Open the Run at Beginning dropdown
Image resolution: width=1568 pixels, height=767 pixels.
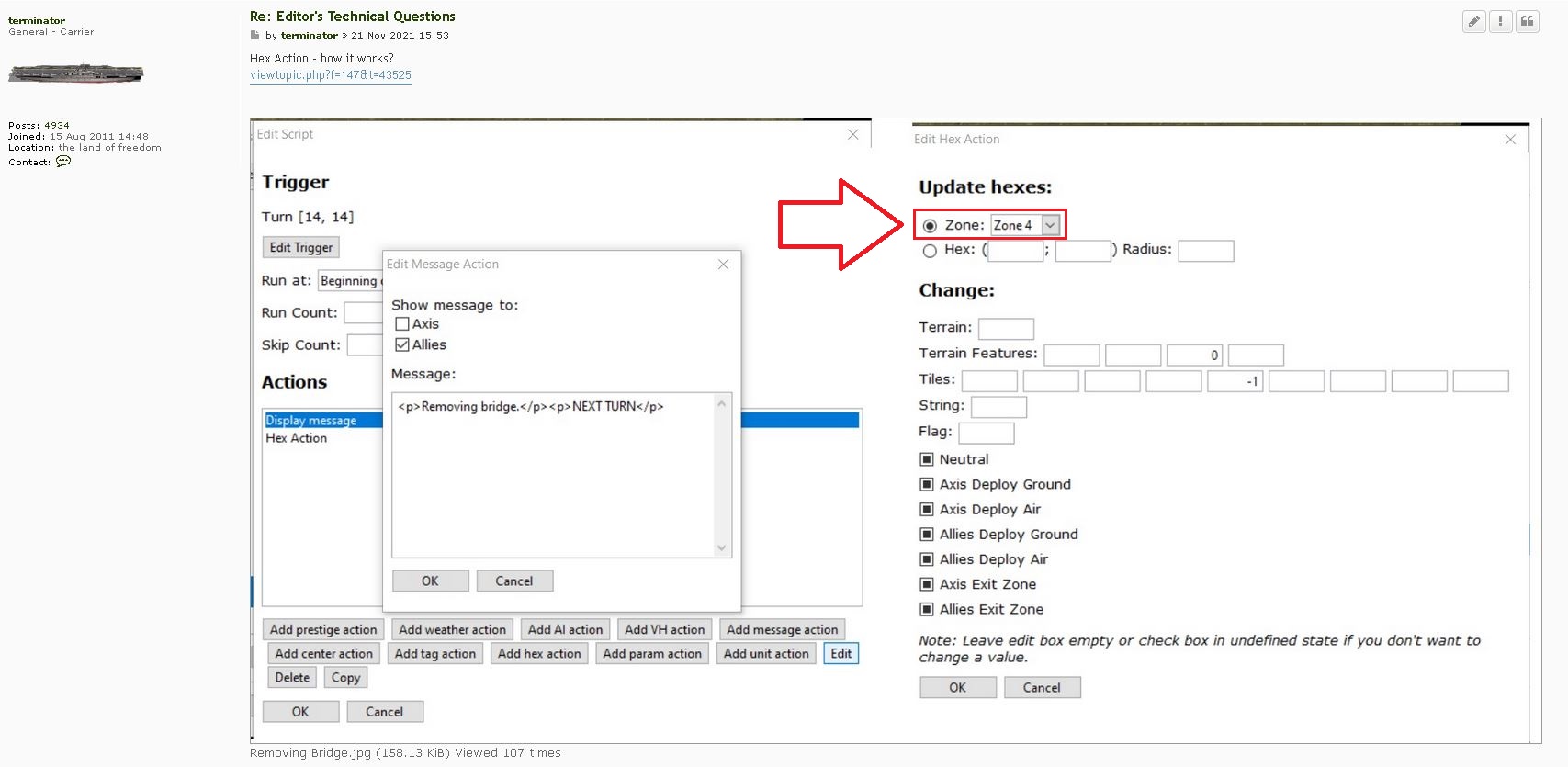point(350,281)
